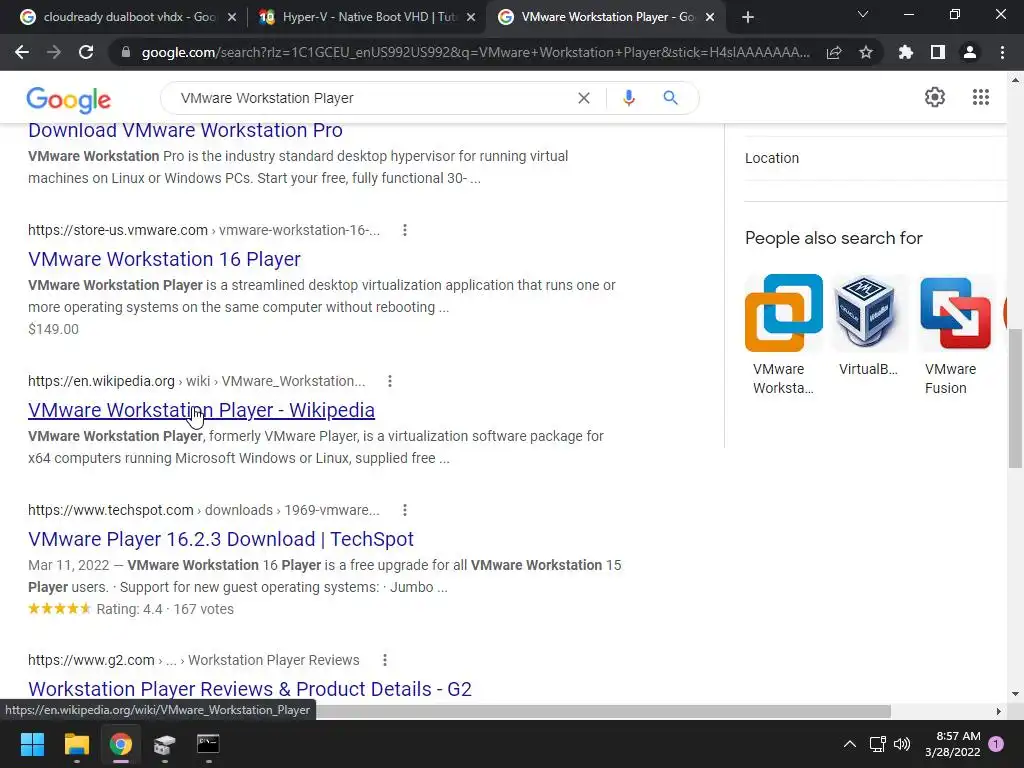The height and width of the screenshot is (768, 1024).
Task: Click the address bar URL
Action: click(x=475, y=52)
